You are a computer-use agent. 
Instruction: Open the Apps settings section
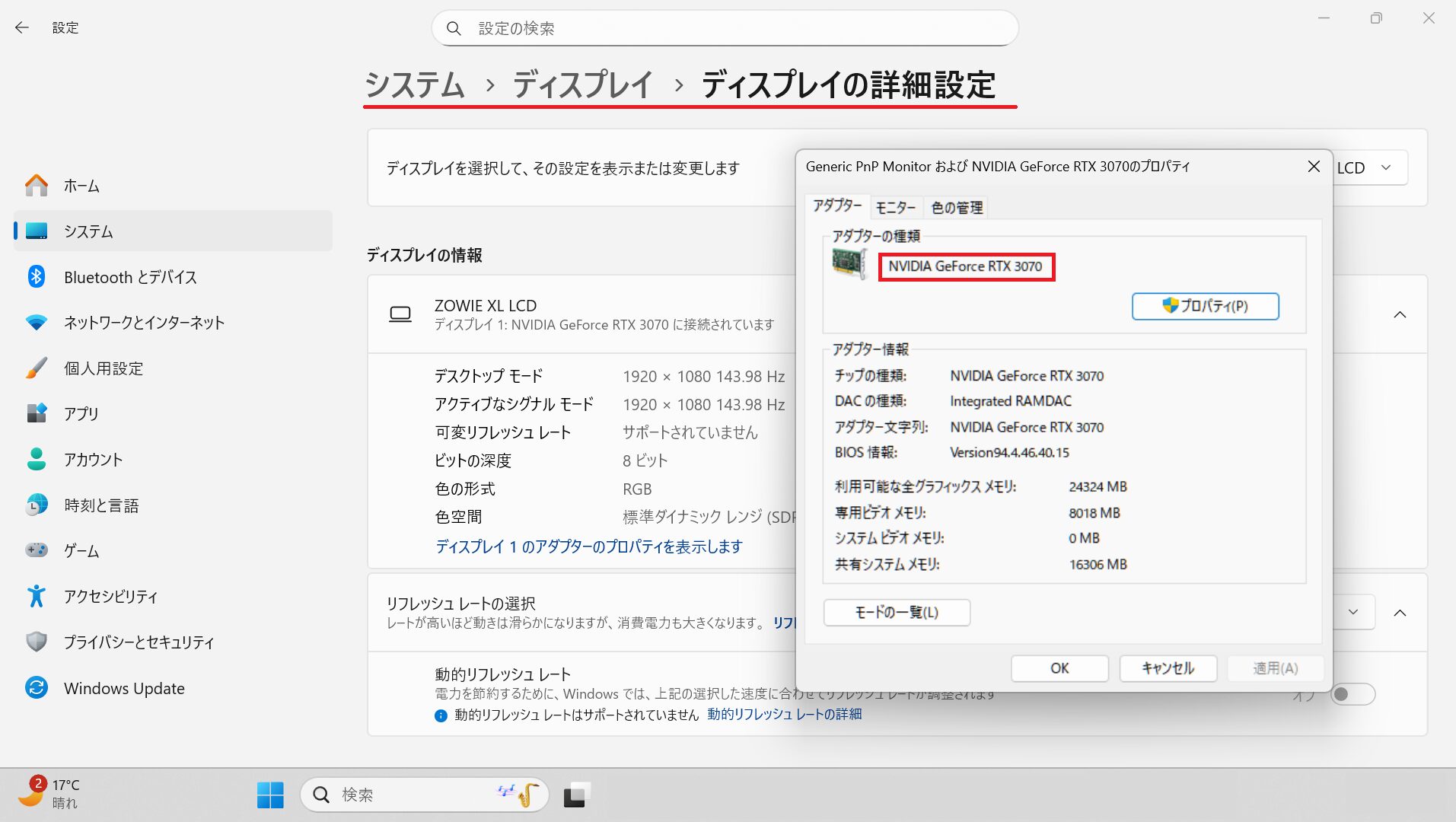point(81,414)
